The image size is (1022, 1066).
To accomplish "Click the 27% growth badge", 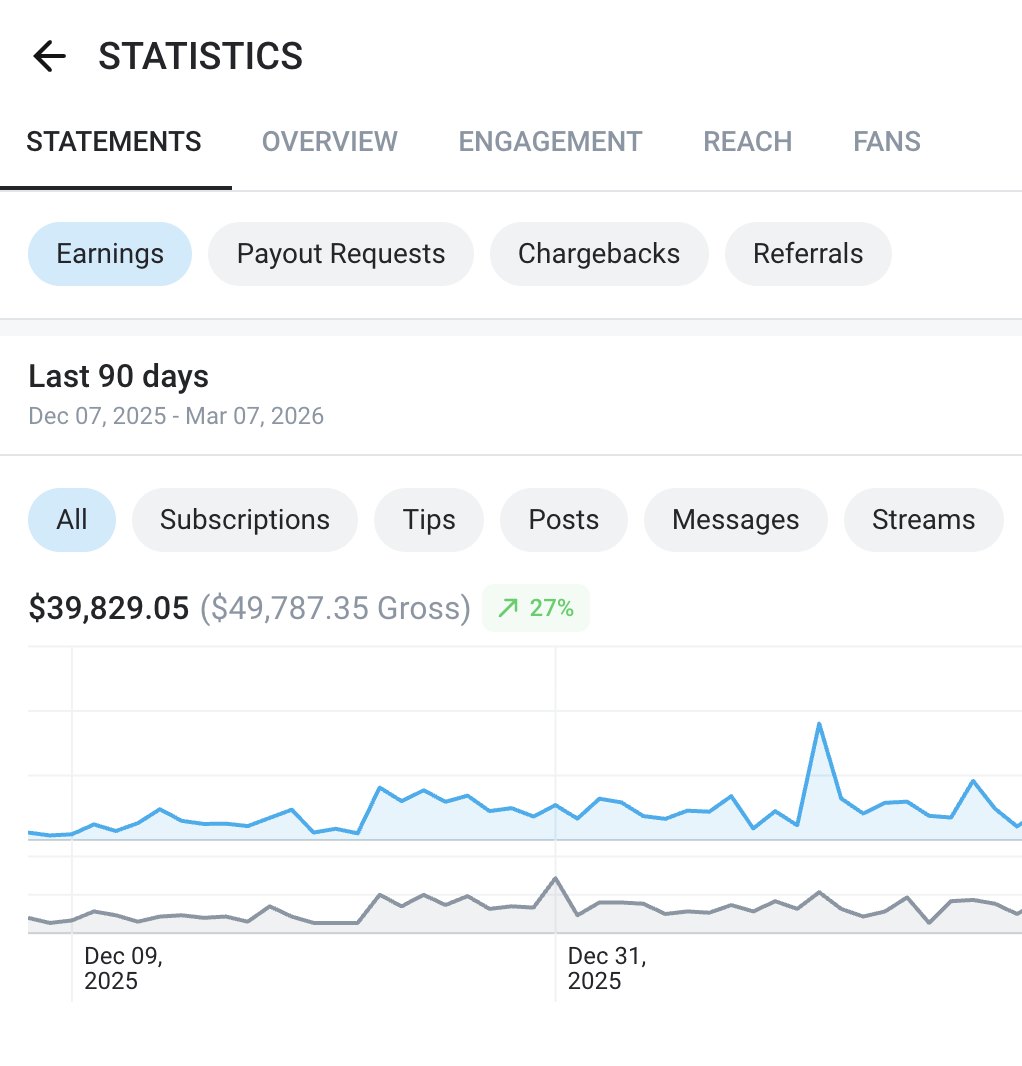I will click(x=536, y=608).
